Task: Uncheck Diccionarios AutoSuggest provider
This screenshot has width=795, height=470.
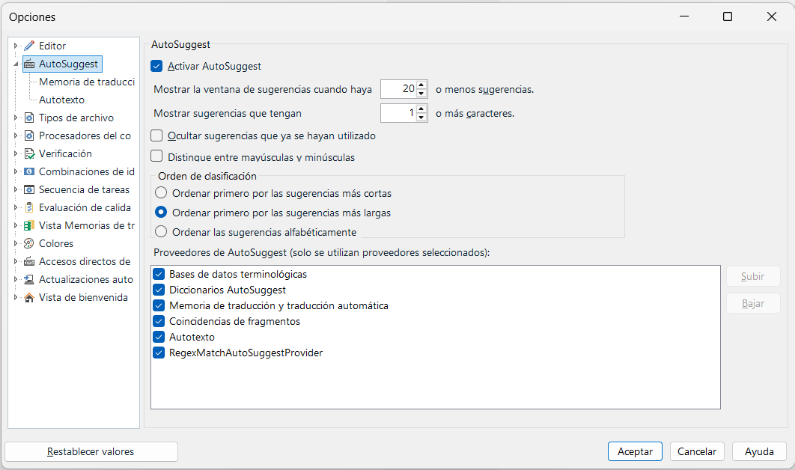Action: pos(159,290)
